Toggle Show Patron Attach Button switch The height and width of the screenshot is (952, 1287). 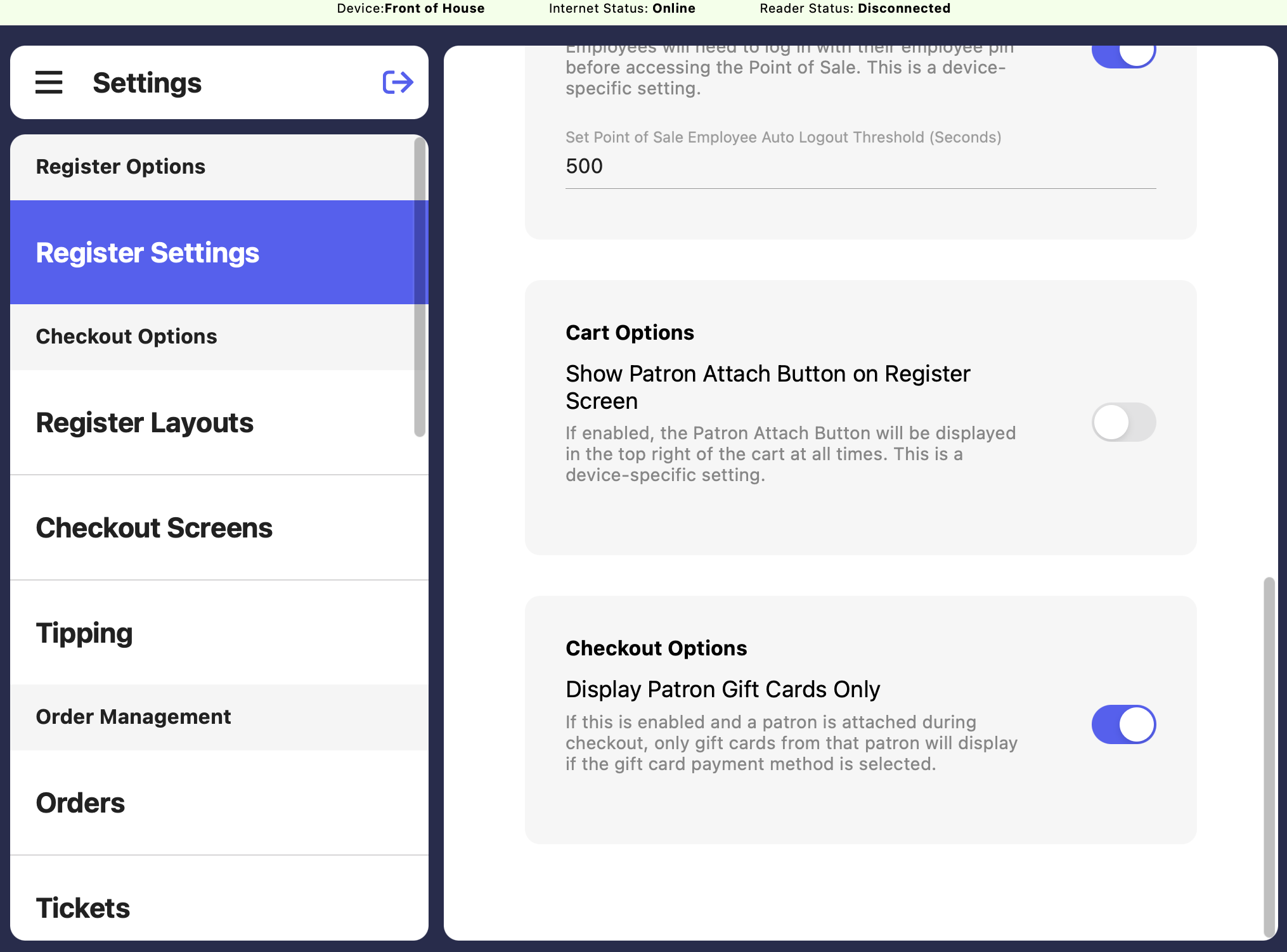(x=1123, y=422)
